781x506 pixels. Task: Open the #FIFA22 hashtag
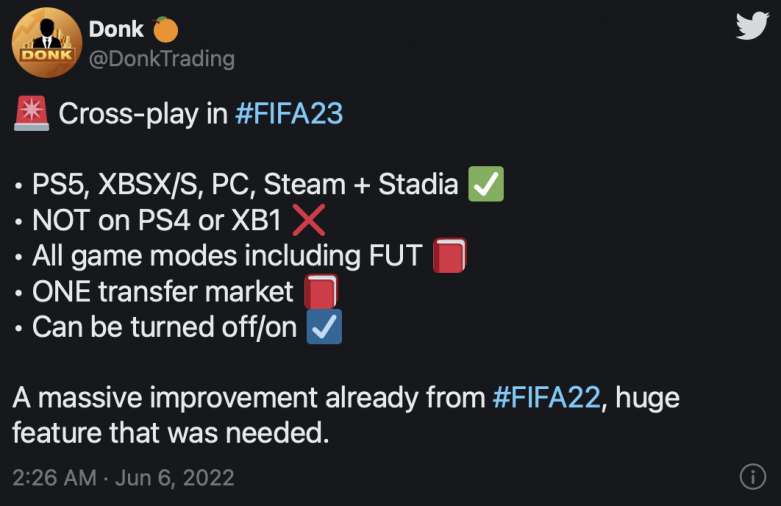point(547,398)
